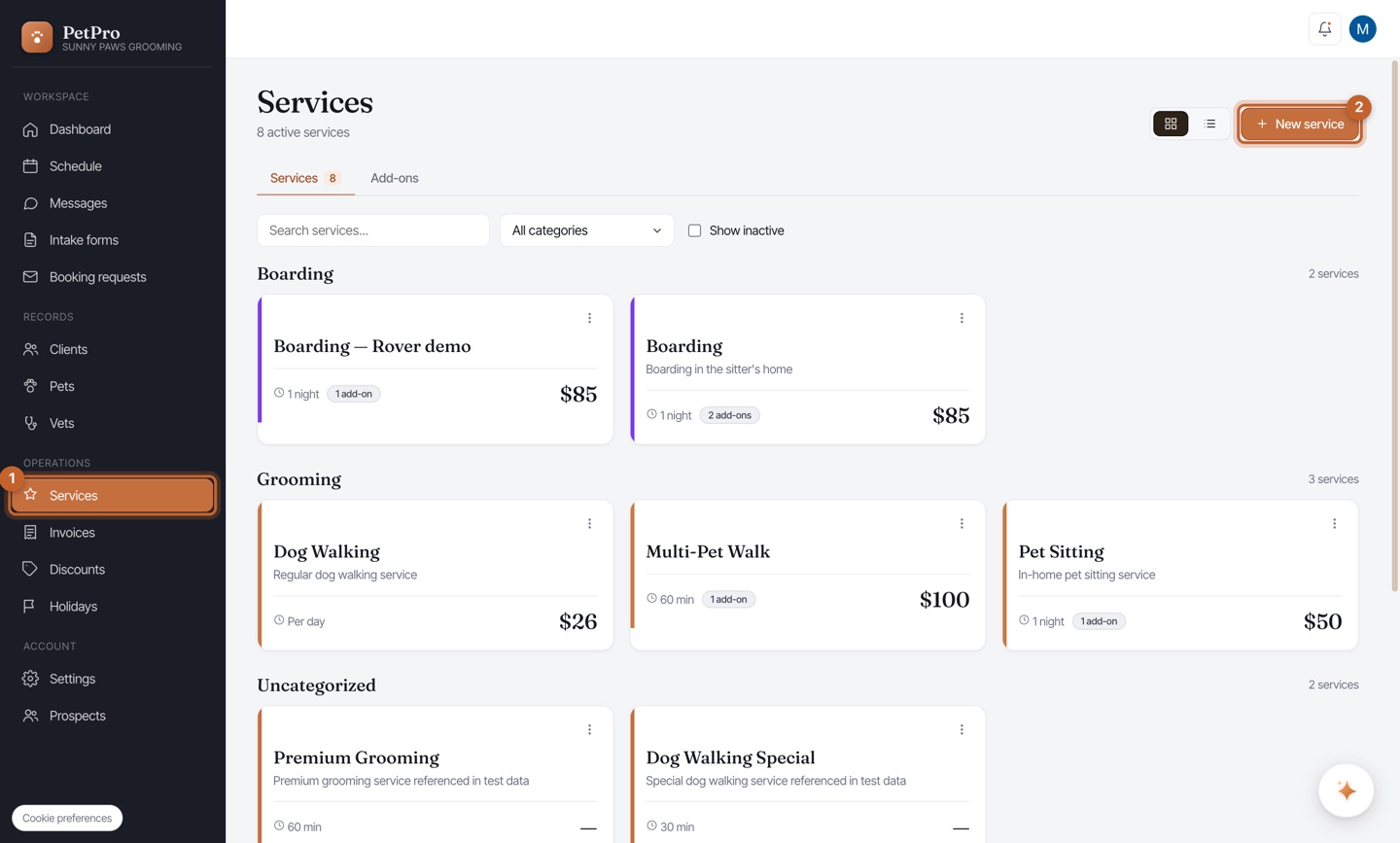
Task: Open the notifications bell
Action: pos(1324,29)
